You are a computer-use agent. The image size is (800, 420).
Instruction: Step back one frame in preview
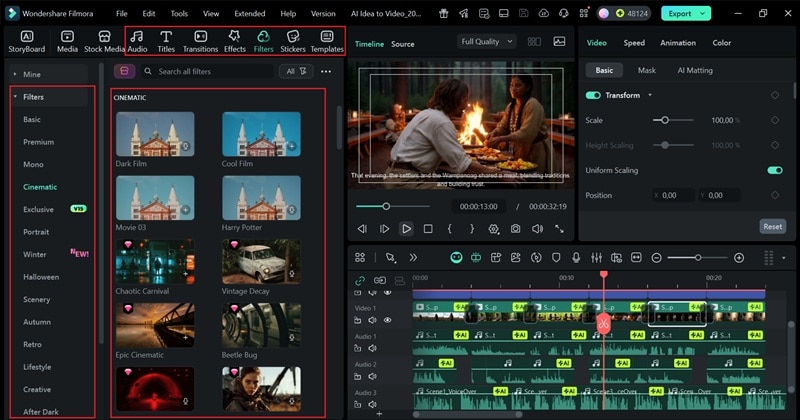[362, 229]
